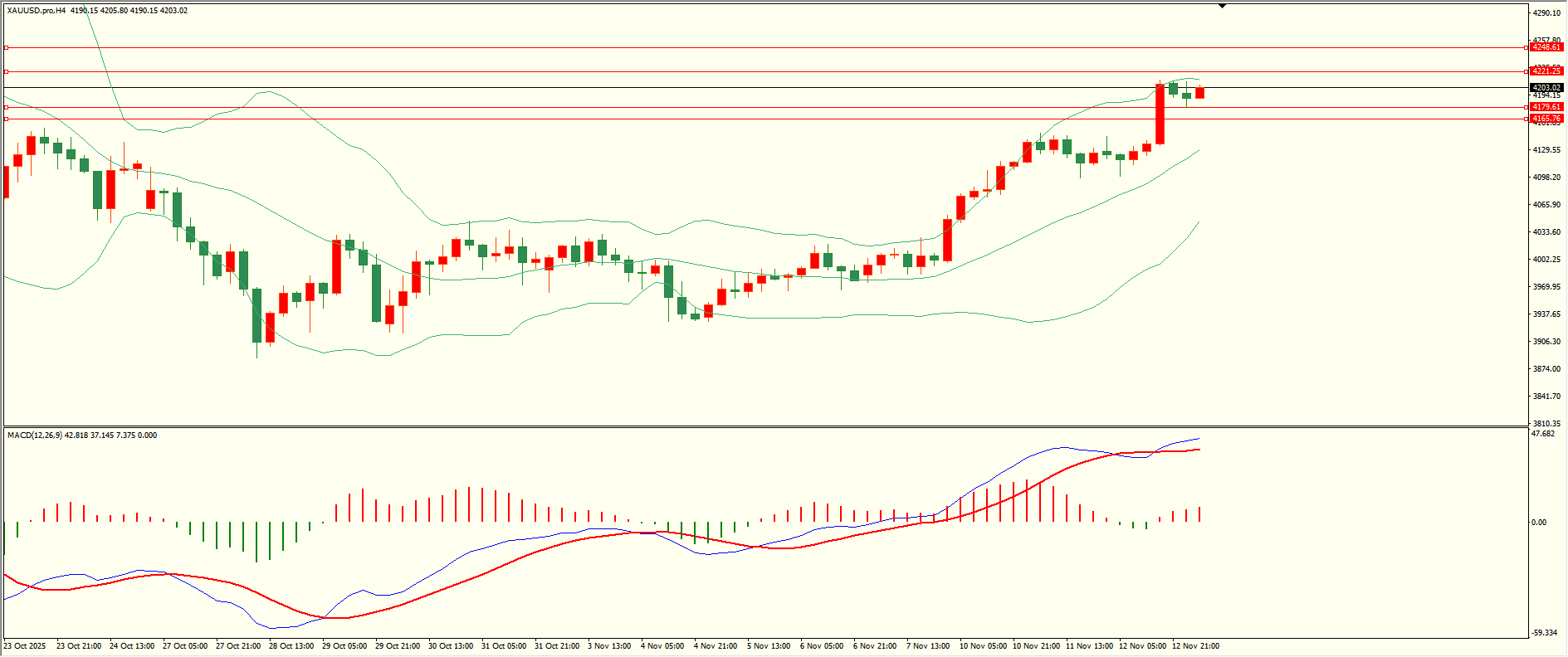Image resolution: width=1568 pixels, height=657 pixels.
Task: Click divider between price chart and MACD panel
Action: (764, 427)
